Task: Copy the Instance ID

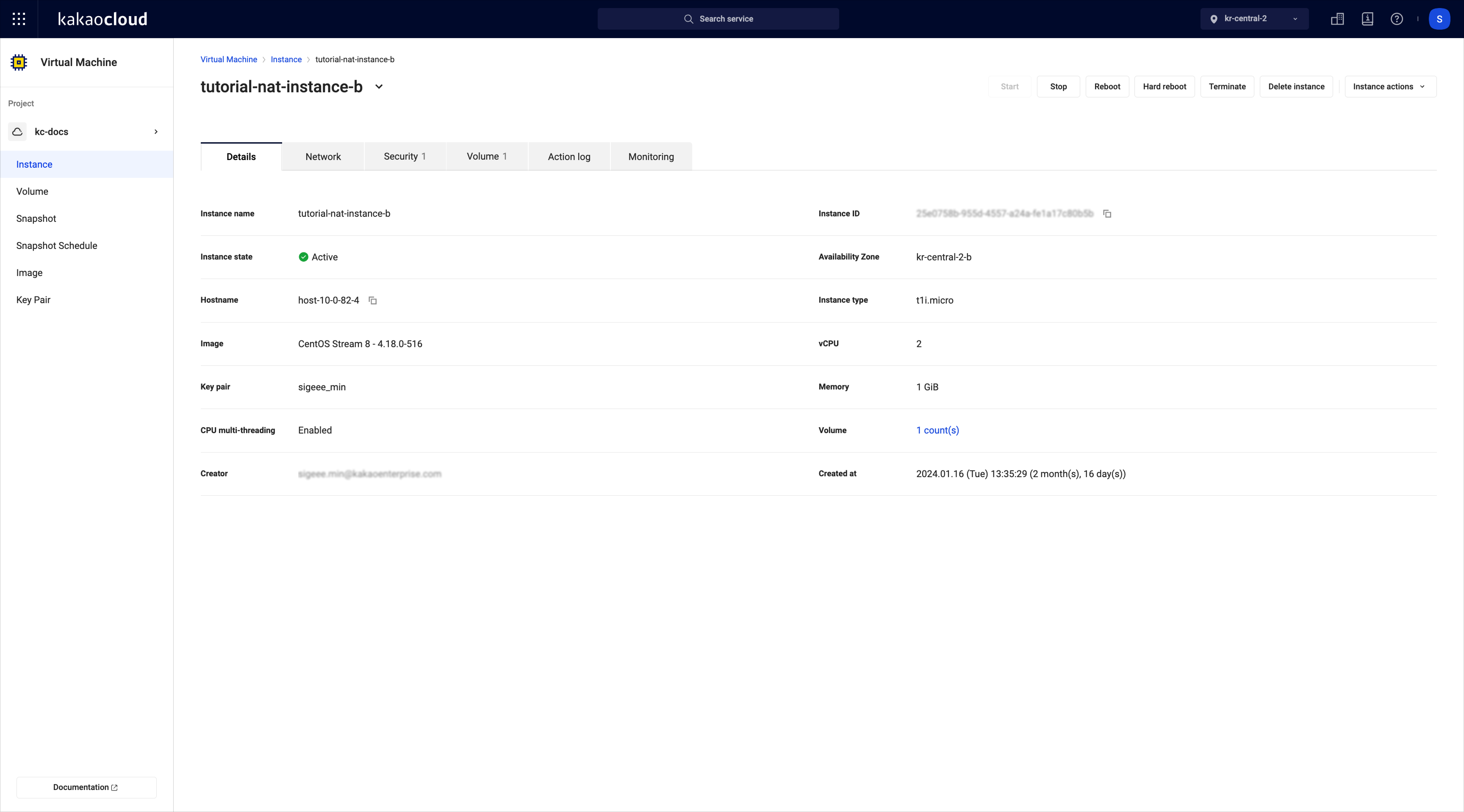Action: [x=1107, y=214]
